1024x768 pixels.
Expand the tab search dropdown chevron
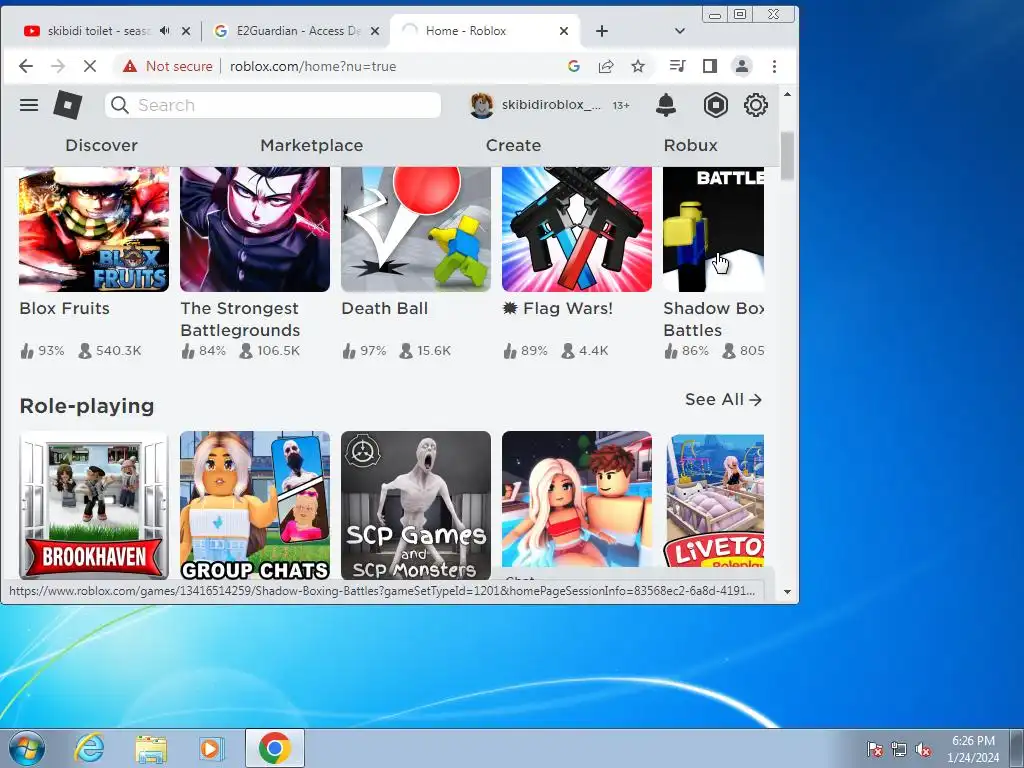coord(679,31)
